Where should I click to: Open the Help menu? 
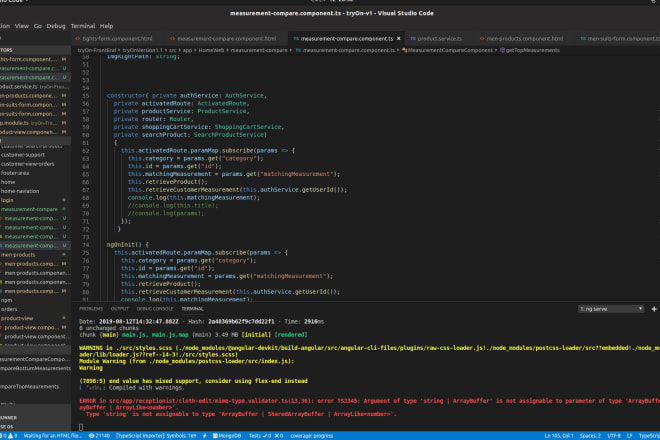tap(106, 26)
